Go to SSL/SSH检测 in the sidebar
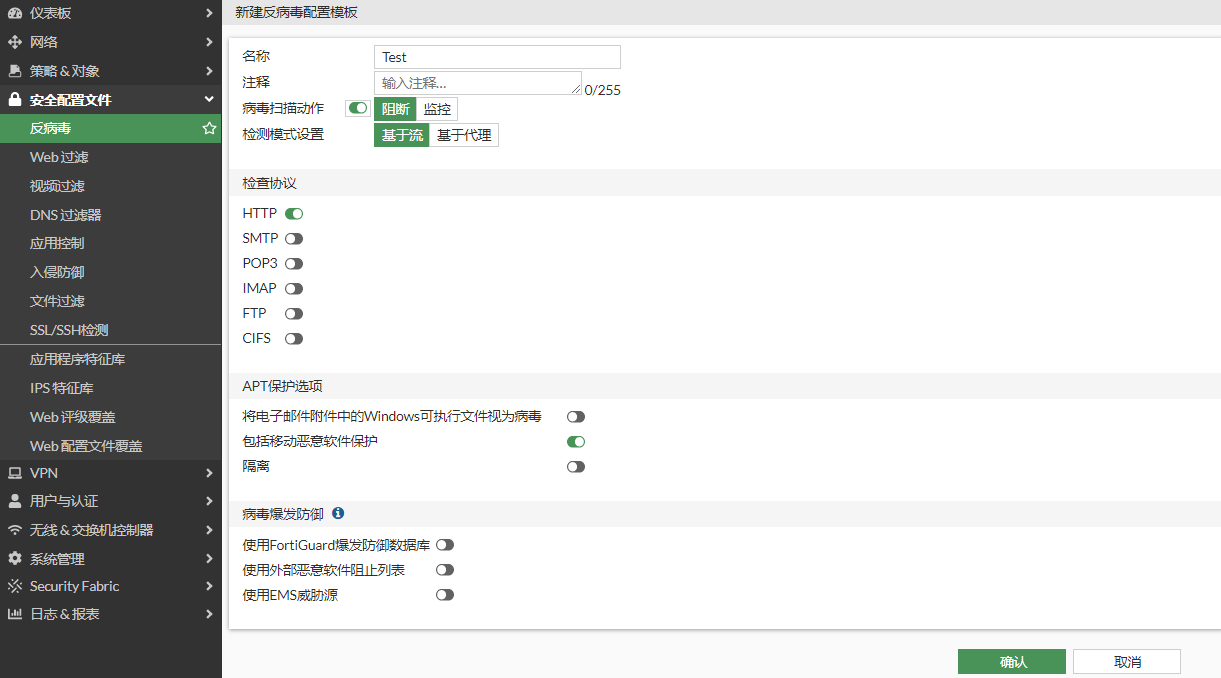The width and height of the screenshot is (1221, 678). coord(69,330)
